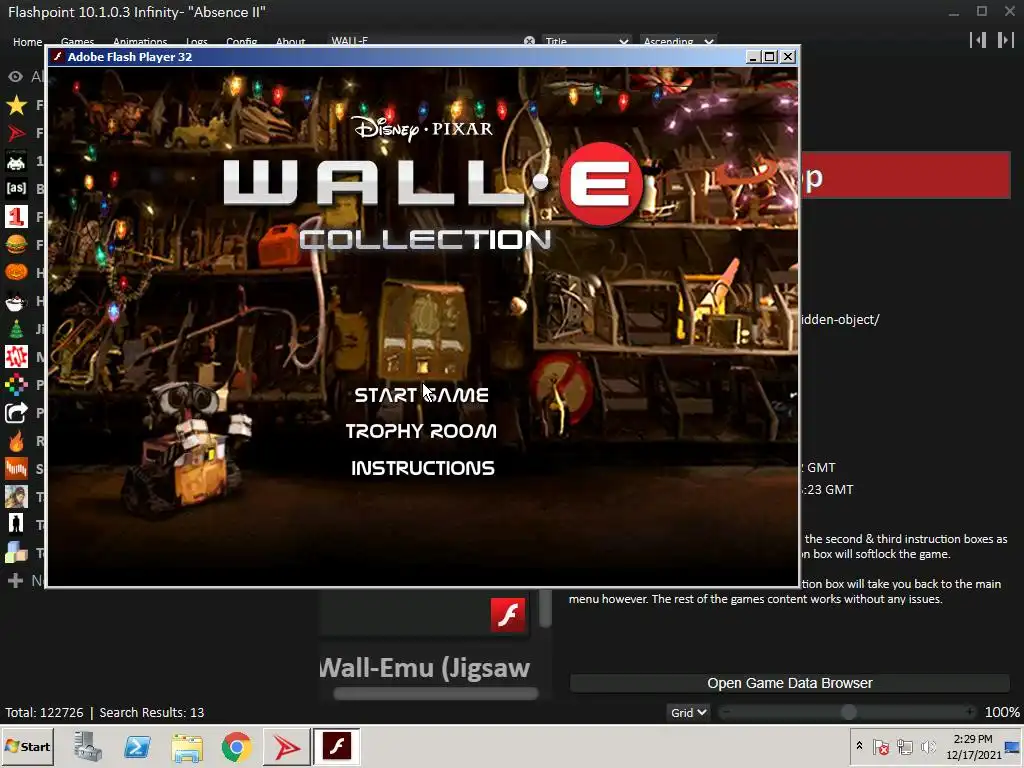Viewport: 1024px width, 768px height.
Task: Select the red Newgrounds-style gear playlist icon
Action: pos(16,357)
